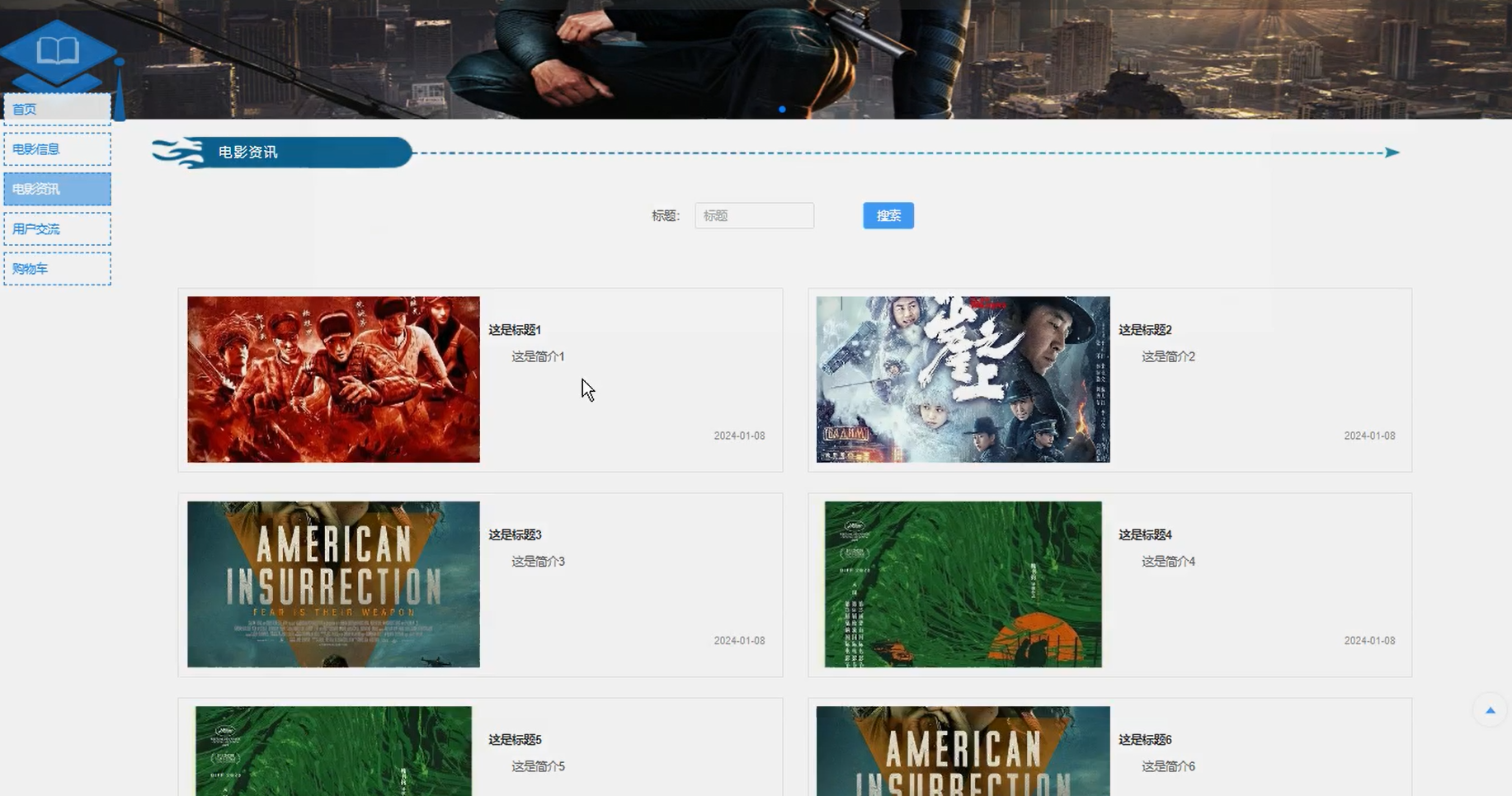The width and height of the screenshot is (1512, 796).
Task: Click the 2024-01-08 date on 这是标题2 card
Action: 1369,436
